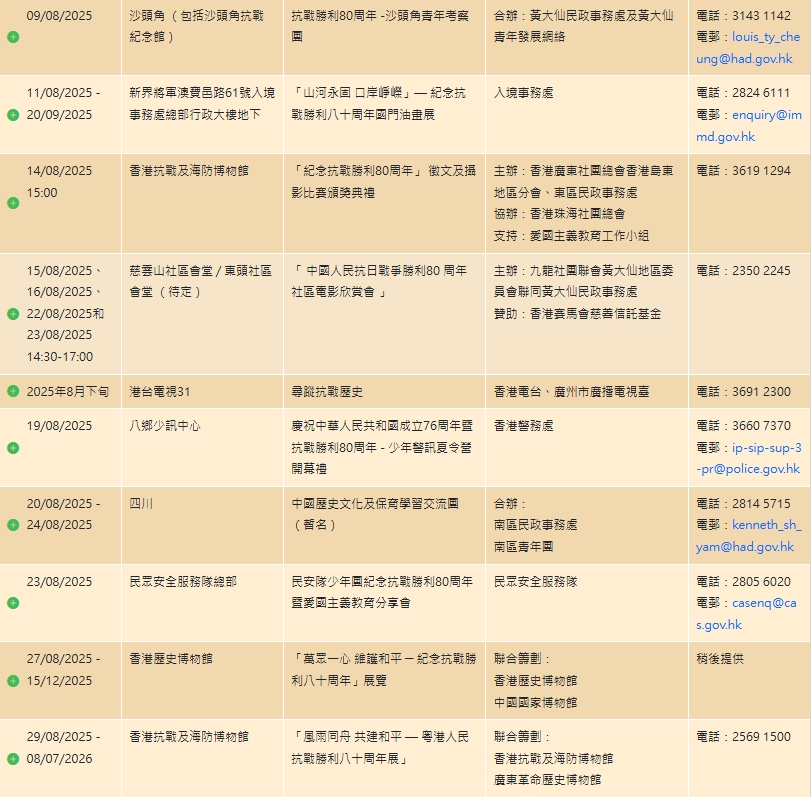Click the 稍後提供 contact cell
Viewport: 811px width, 797px height.
[x=720, y=659]
